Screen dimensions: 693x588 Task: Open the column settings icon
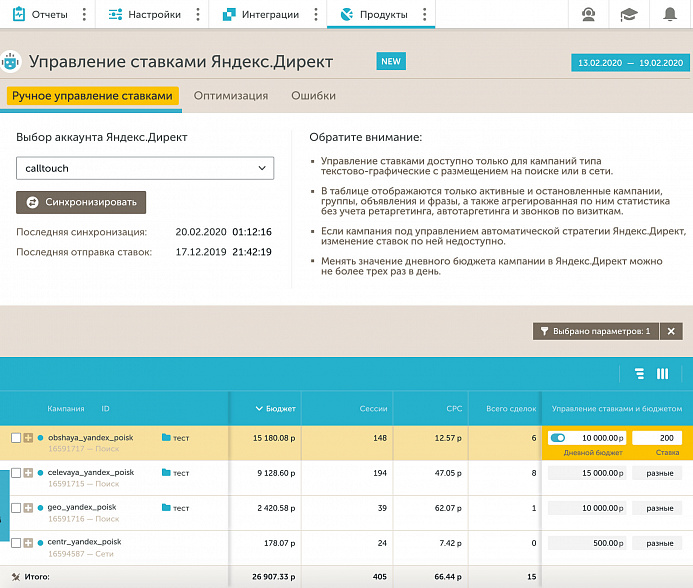coord(662,374)
